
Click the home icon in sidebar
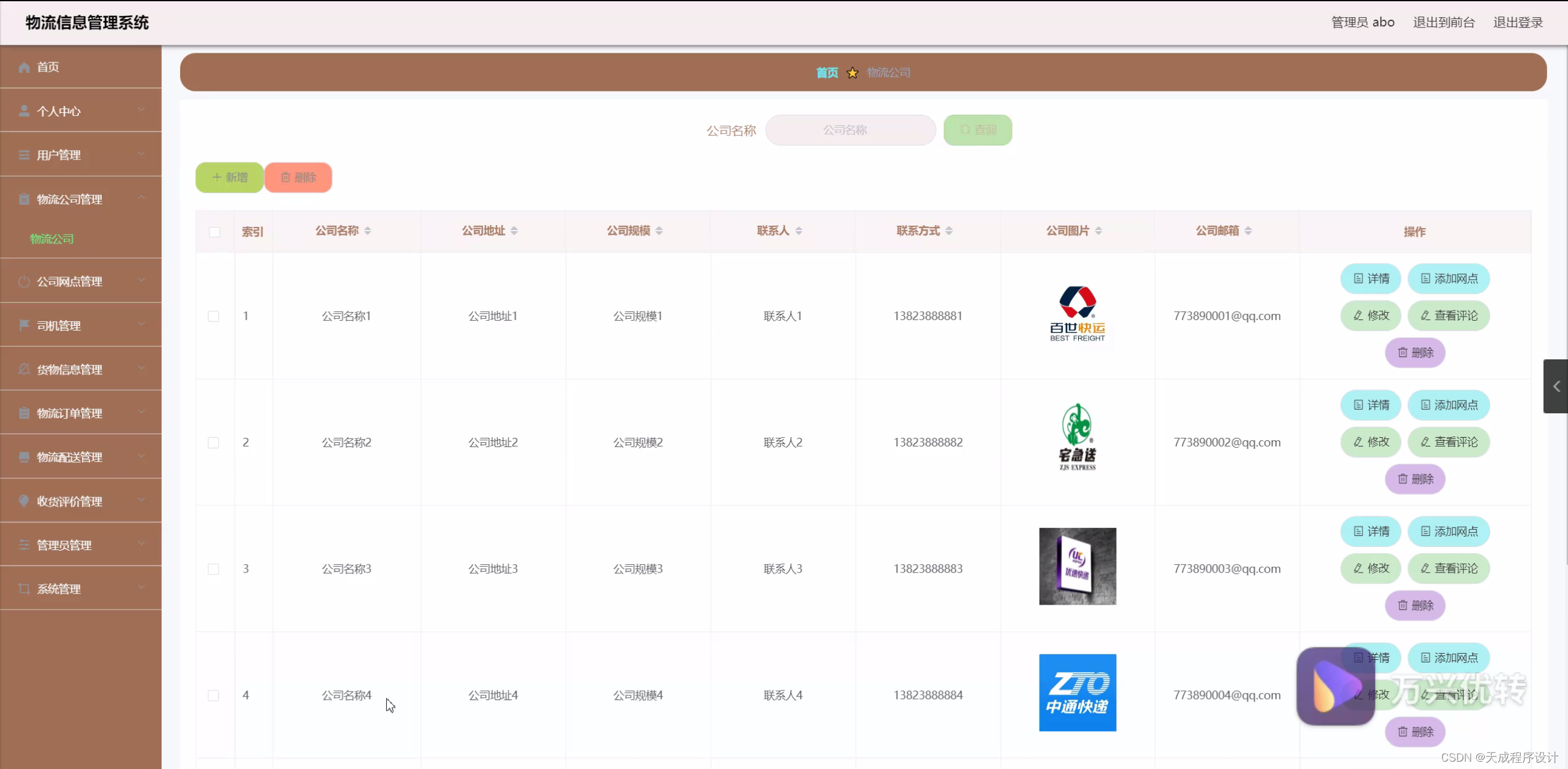[24, 67]
